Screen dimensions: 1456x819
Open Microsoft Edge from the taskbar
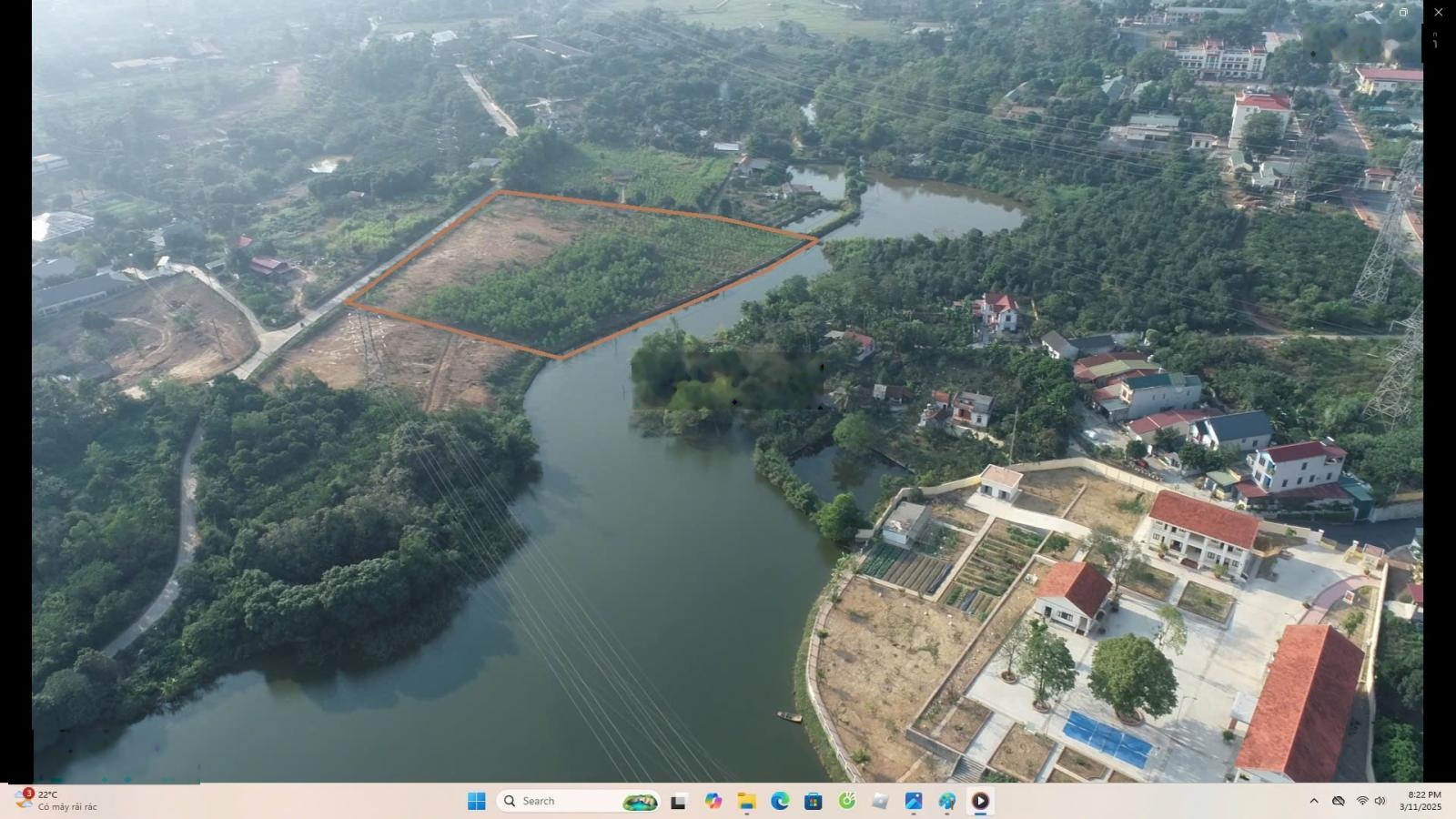[x=780, y=801]
